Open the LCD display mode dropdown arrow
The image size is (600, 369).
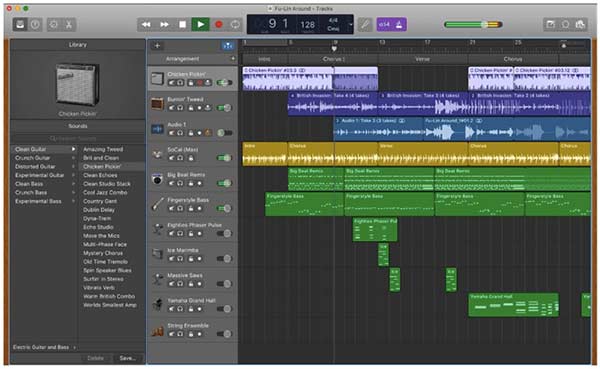click(351, 25)
